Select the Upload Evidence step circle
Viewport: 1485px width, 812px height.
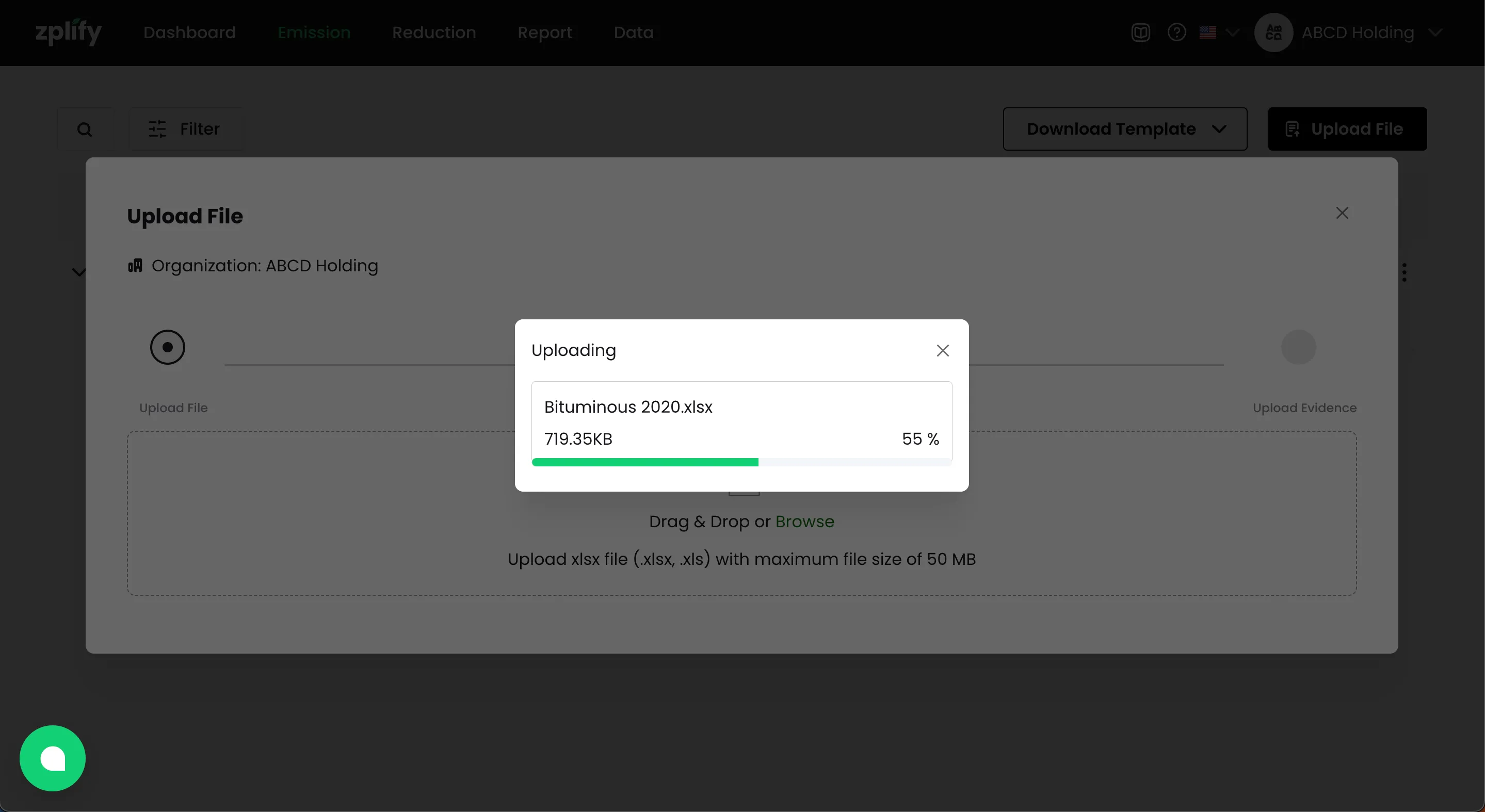[1298, 347]
